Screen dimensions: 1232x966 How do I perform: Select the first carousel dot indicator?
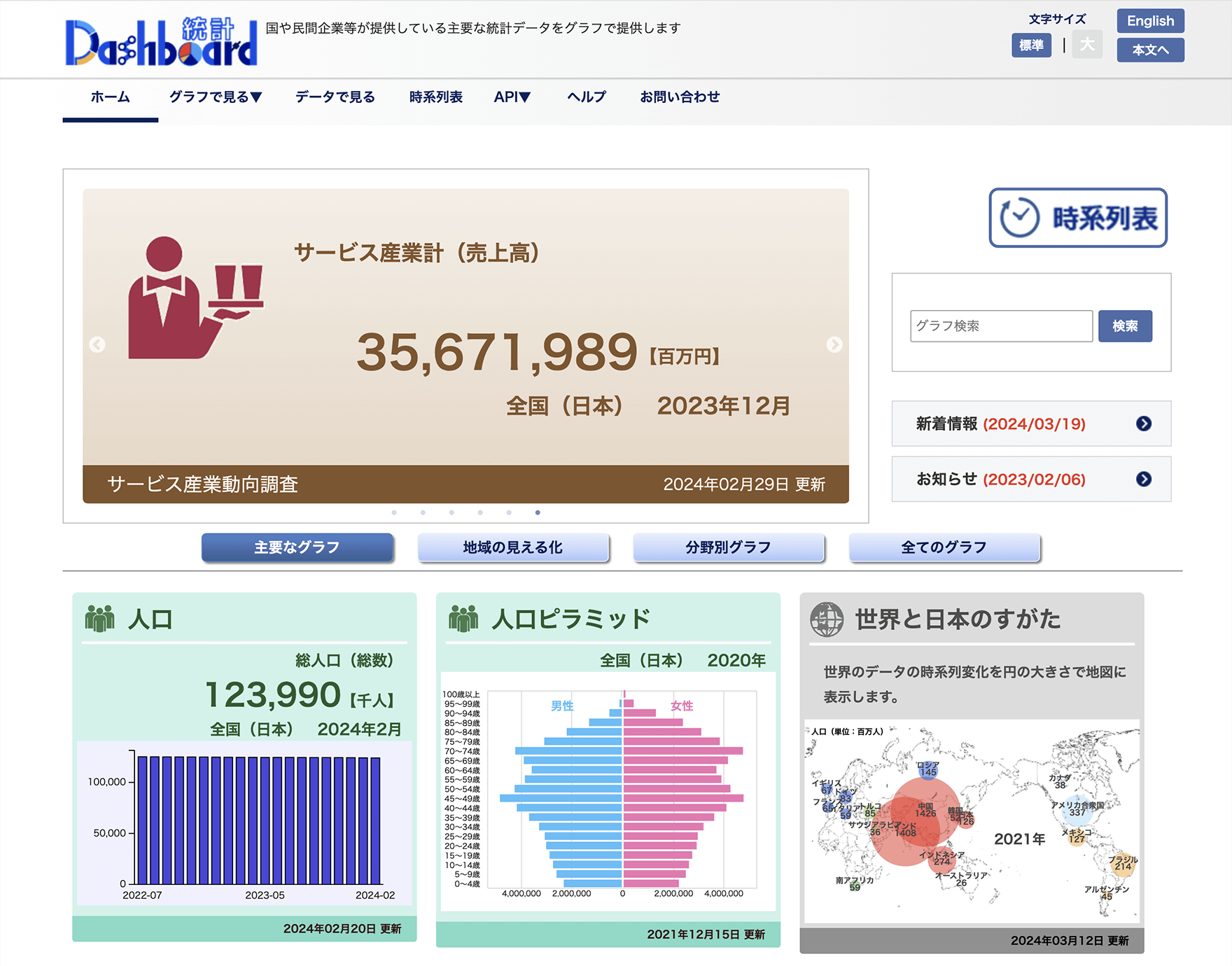coord(394,512)
